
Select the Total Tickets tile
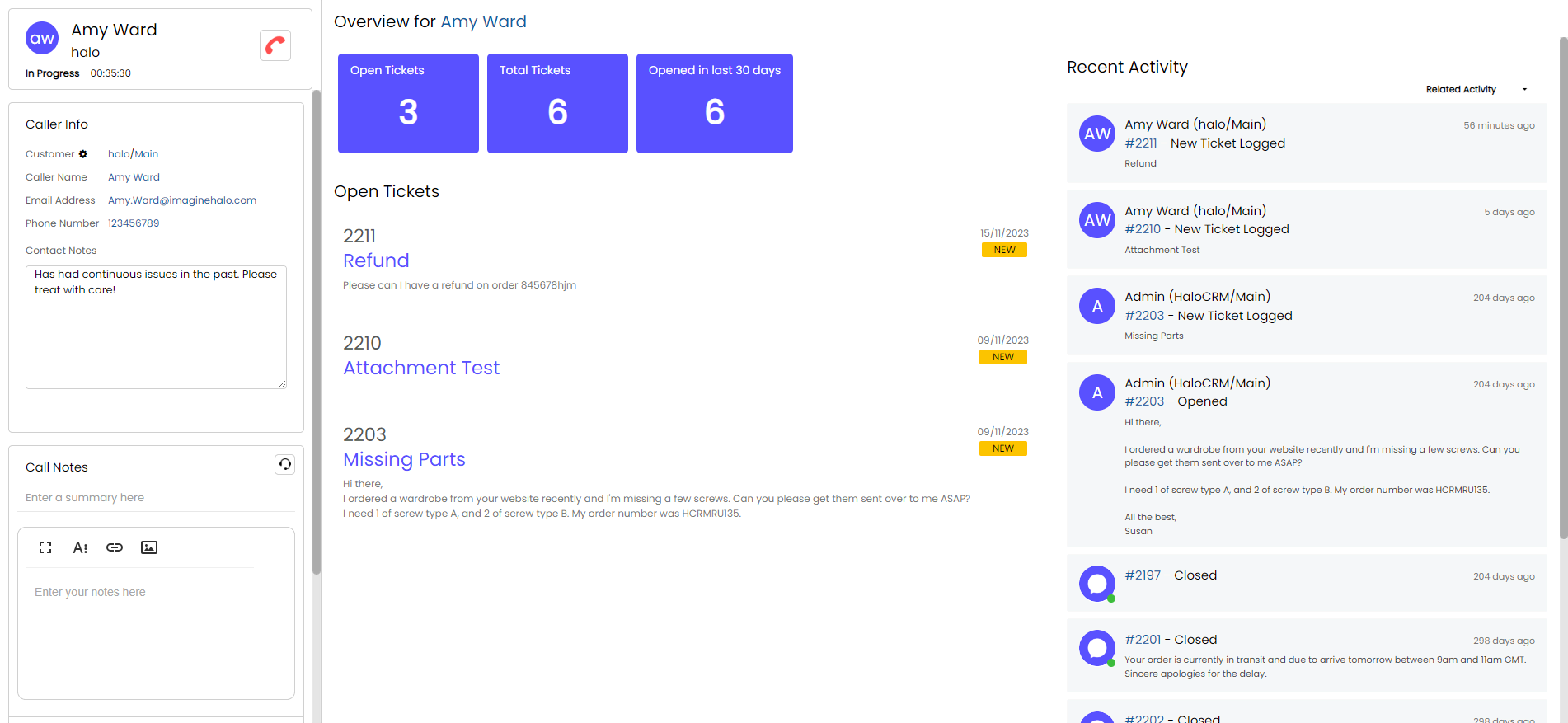tap(557, 103)
